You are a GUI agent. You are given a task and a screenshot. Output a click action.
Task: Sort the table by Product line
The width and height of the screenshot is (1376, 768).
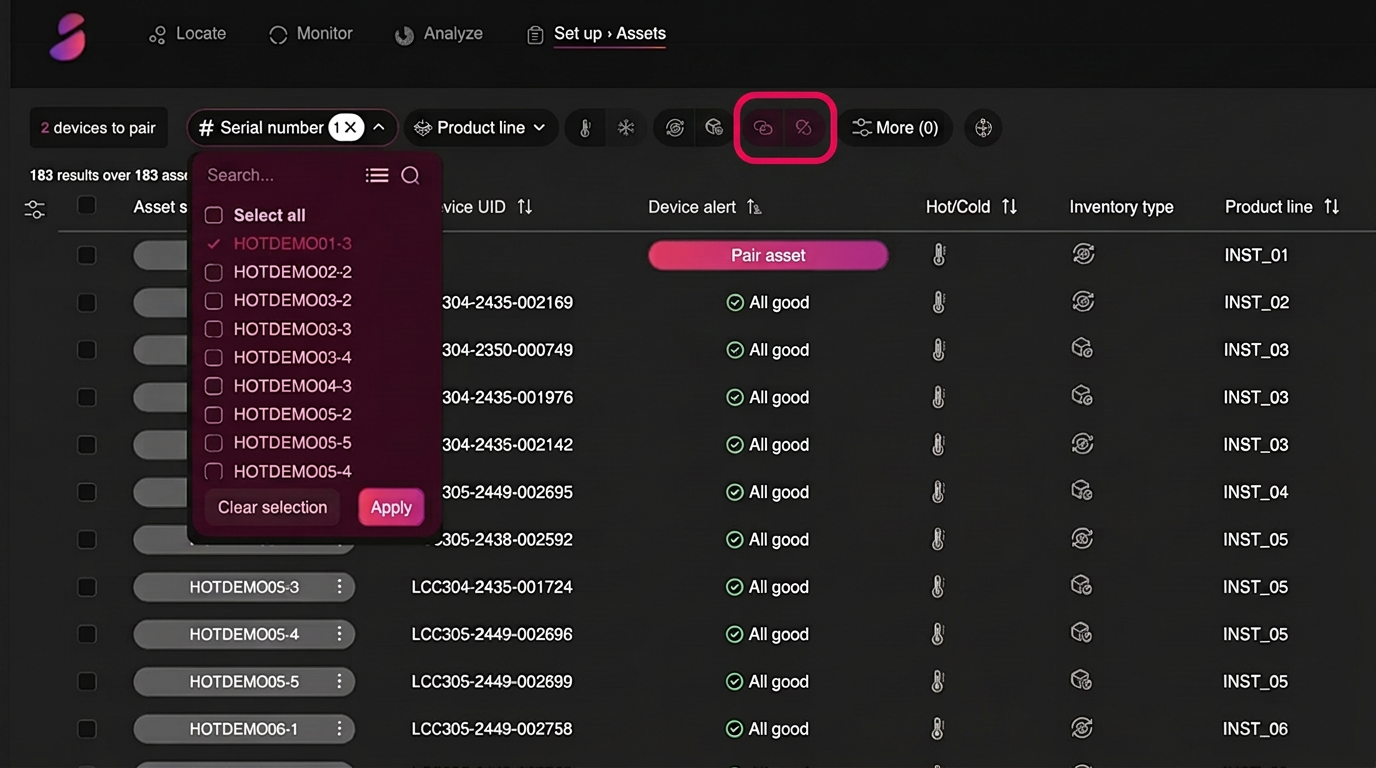(1331, 207)
